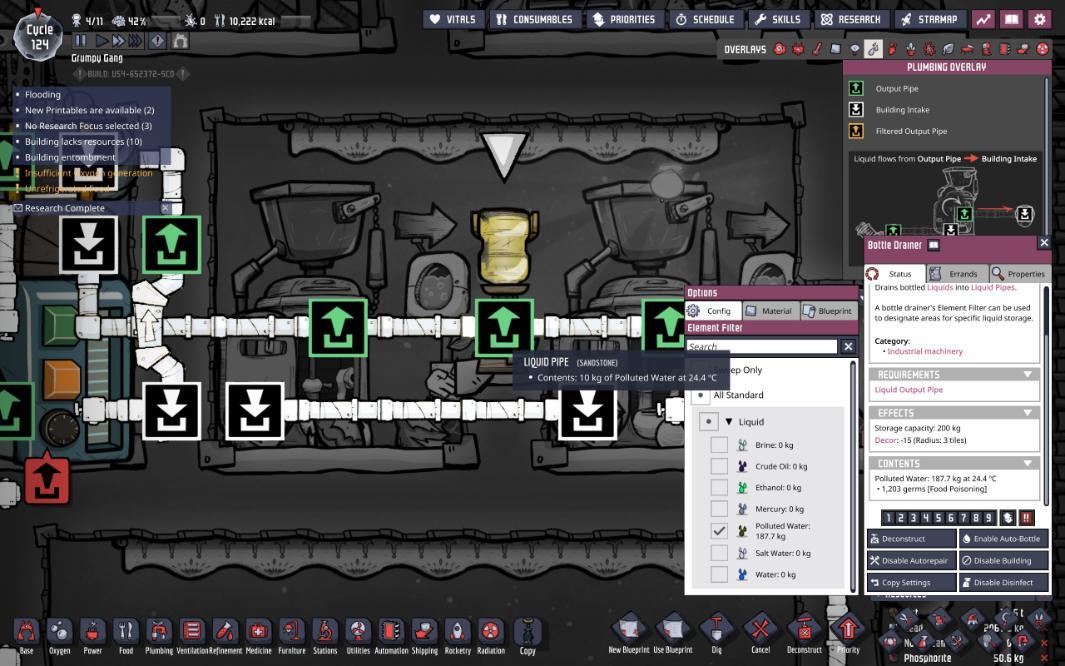Viewport: 1065px width, 666px height.
Task: Collapse the Liquid filter category arrow
Action: click(729, 422)
